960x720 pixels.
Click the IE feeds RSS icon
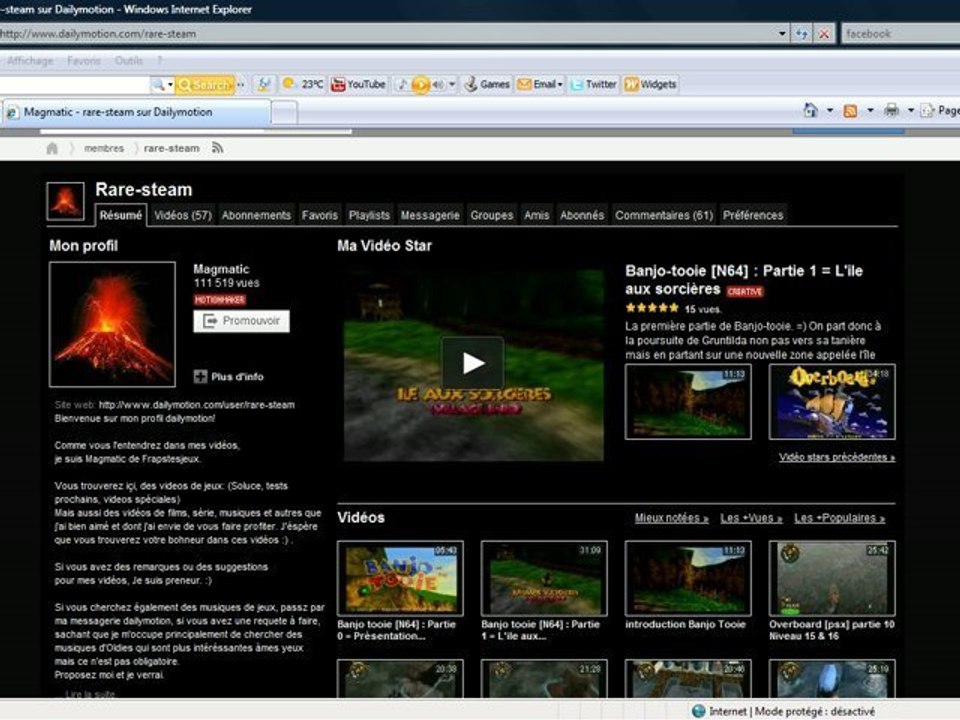(x=850, y=111)
